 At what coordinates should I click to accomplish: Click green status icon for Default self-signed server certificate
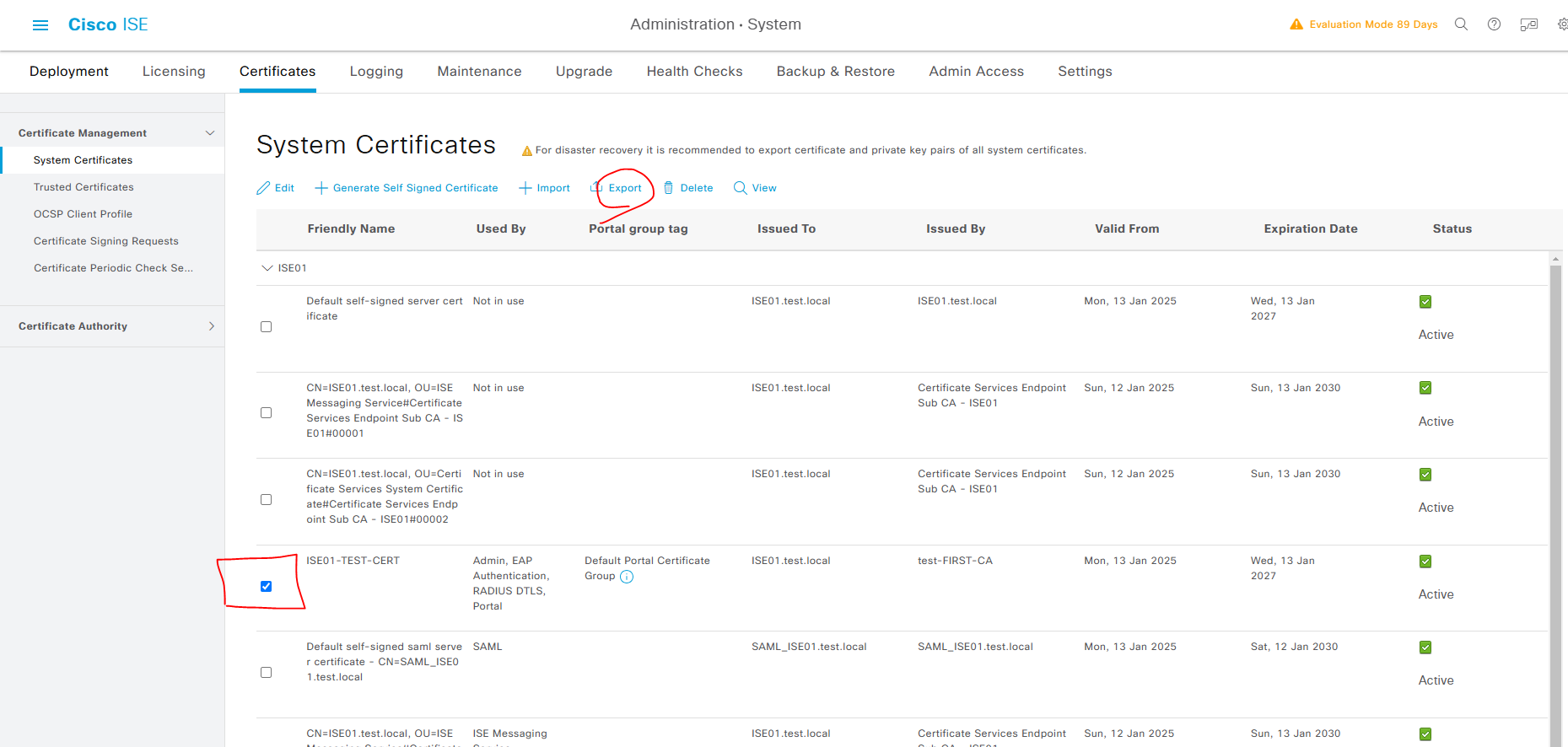pos(1425,302)
